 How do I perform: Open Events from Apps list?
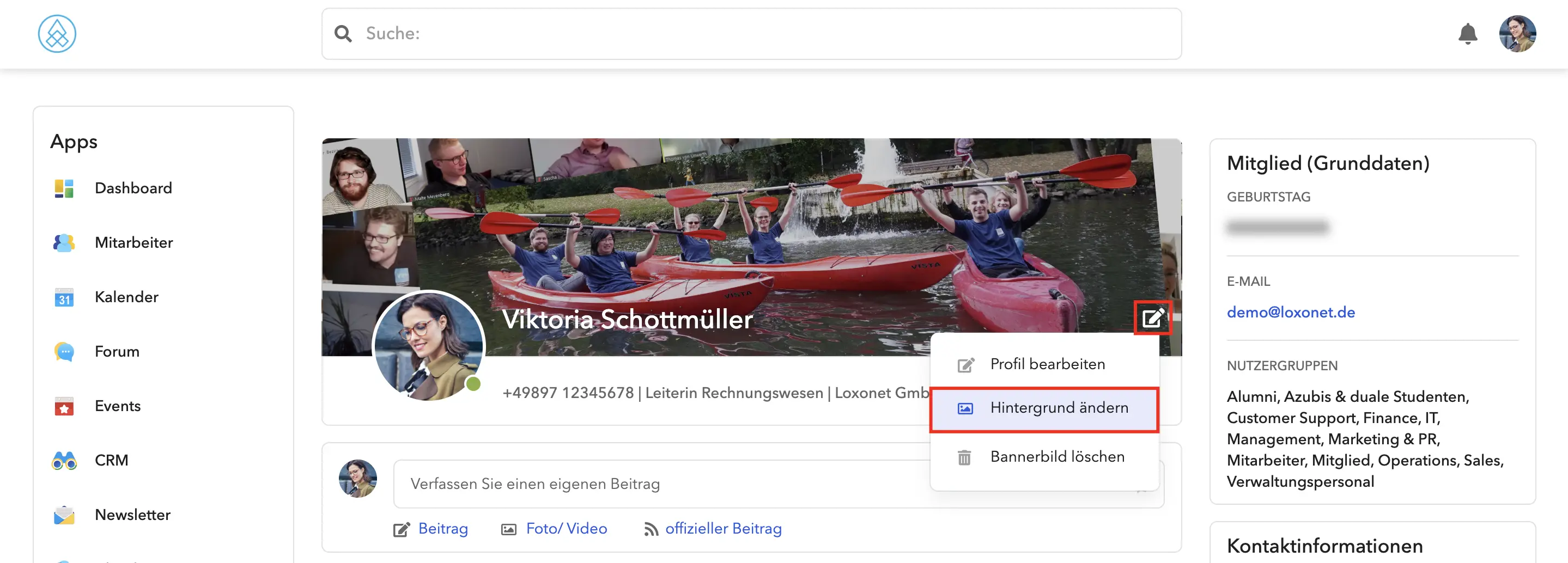(118, 406)
